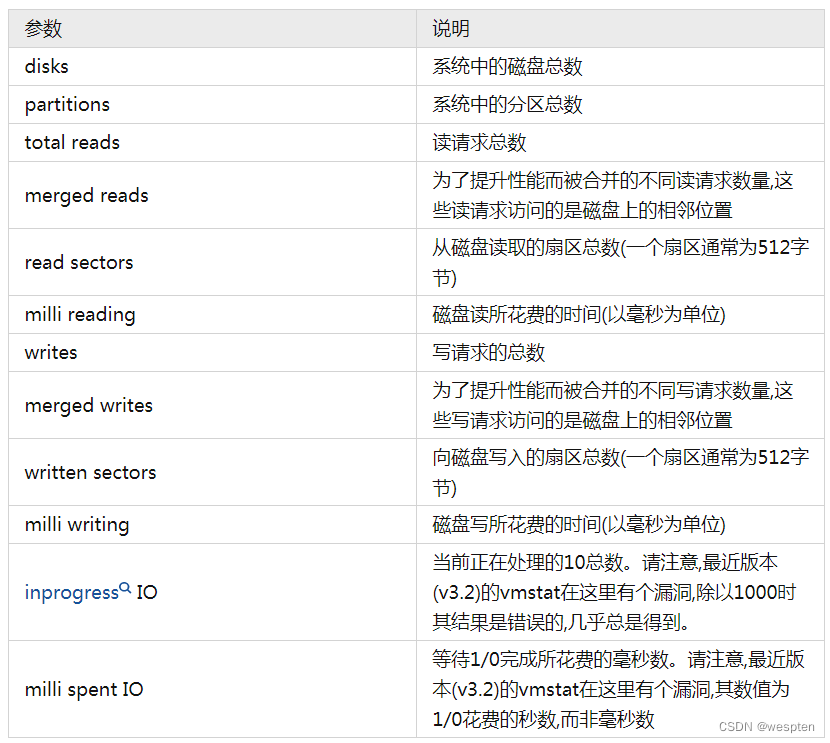Click the description 系统中的分区总数
The width and height of the screenshot is (830, 743).
click(507, 105)
